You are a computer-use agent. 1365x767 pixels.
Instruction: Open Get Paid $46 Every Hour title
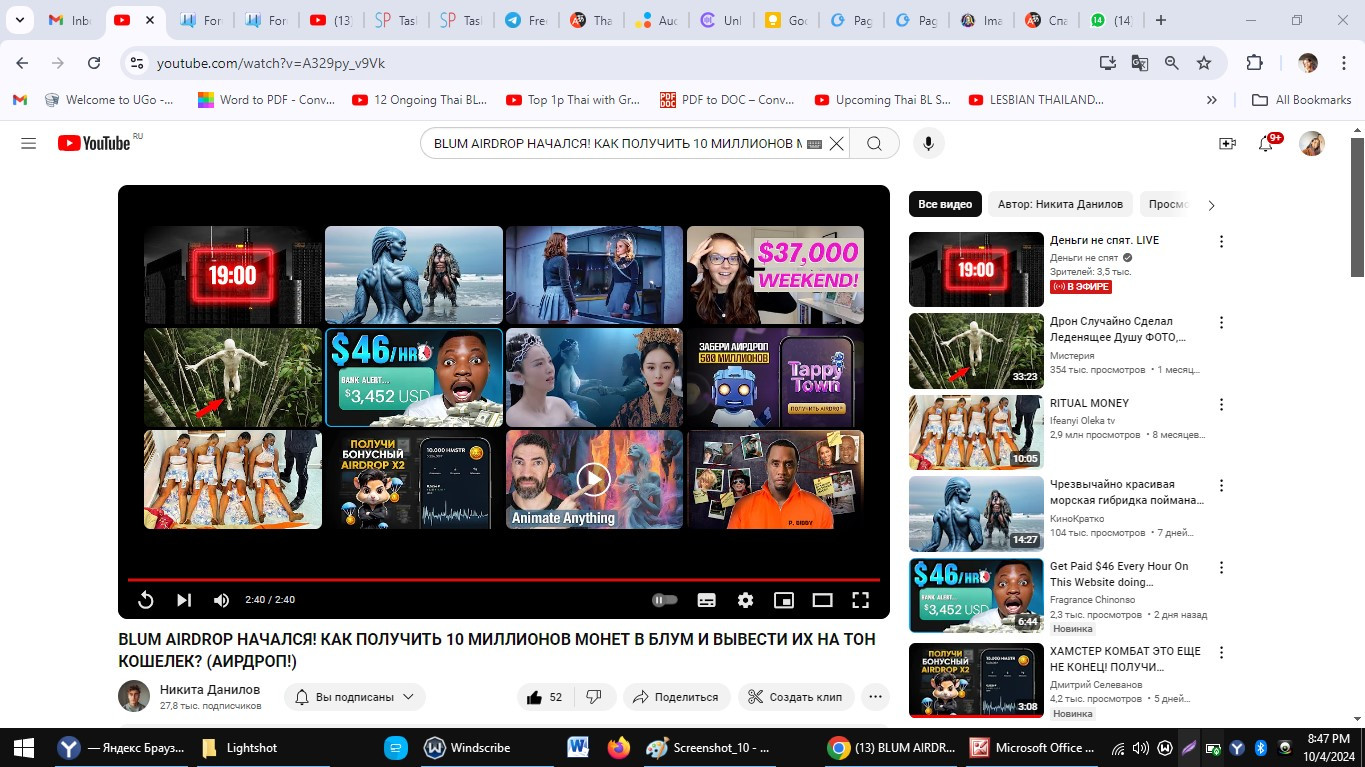(x=1119, y=574)
